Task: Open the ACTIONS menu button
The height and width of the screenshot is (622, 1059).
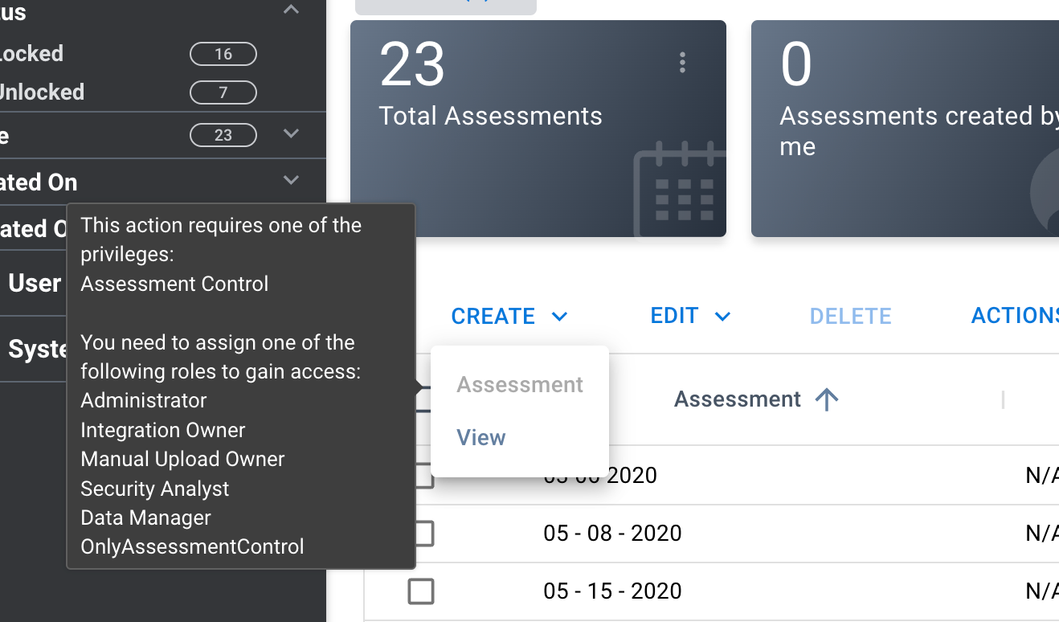Action: (1014, 316)
